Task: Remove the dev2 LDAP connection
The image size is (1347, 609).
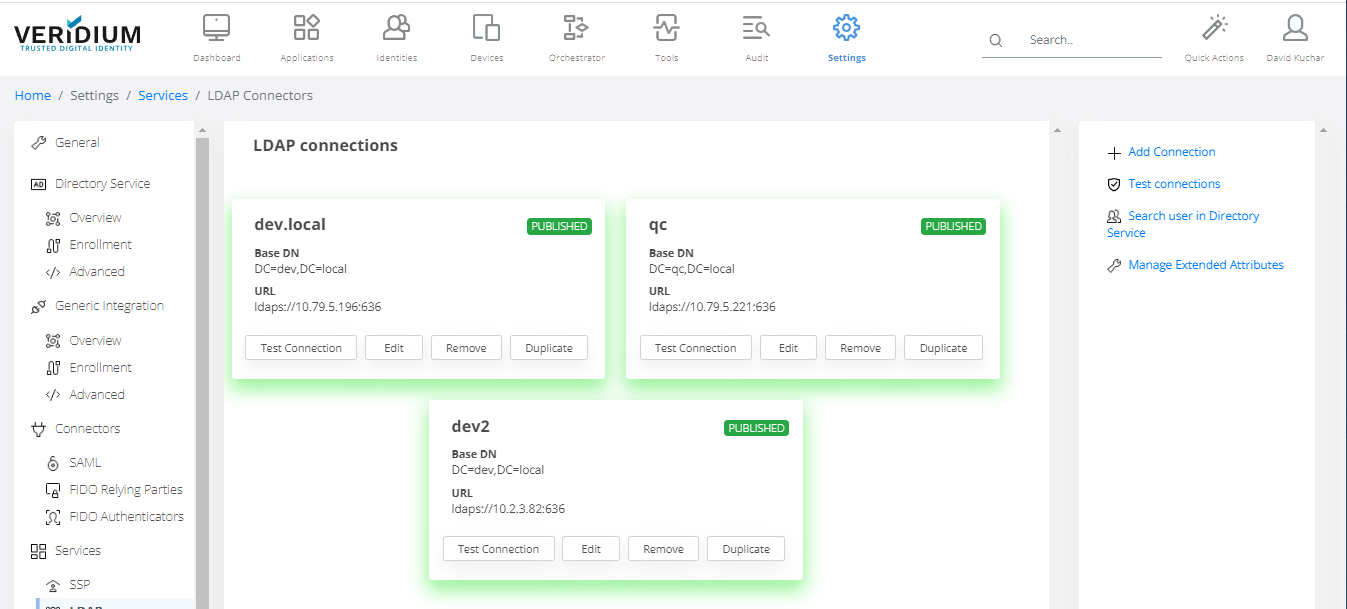Action: [x=663, y=549]
